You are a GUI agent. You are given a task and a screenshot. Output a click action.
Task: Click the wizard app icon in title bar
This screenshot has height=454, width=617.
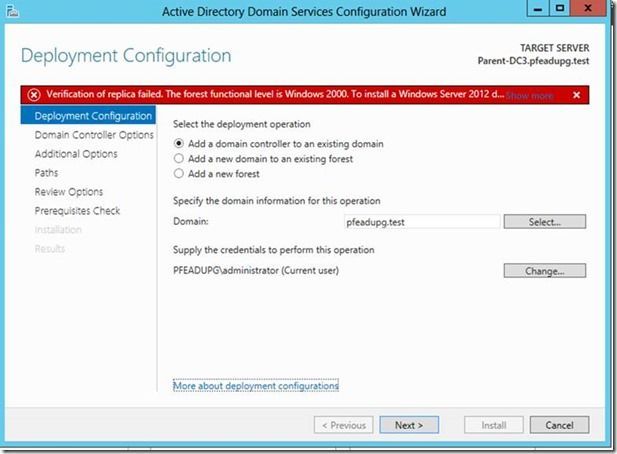click(13, 11)
